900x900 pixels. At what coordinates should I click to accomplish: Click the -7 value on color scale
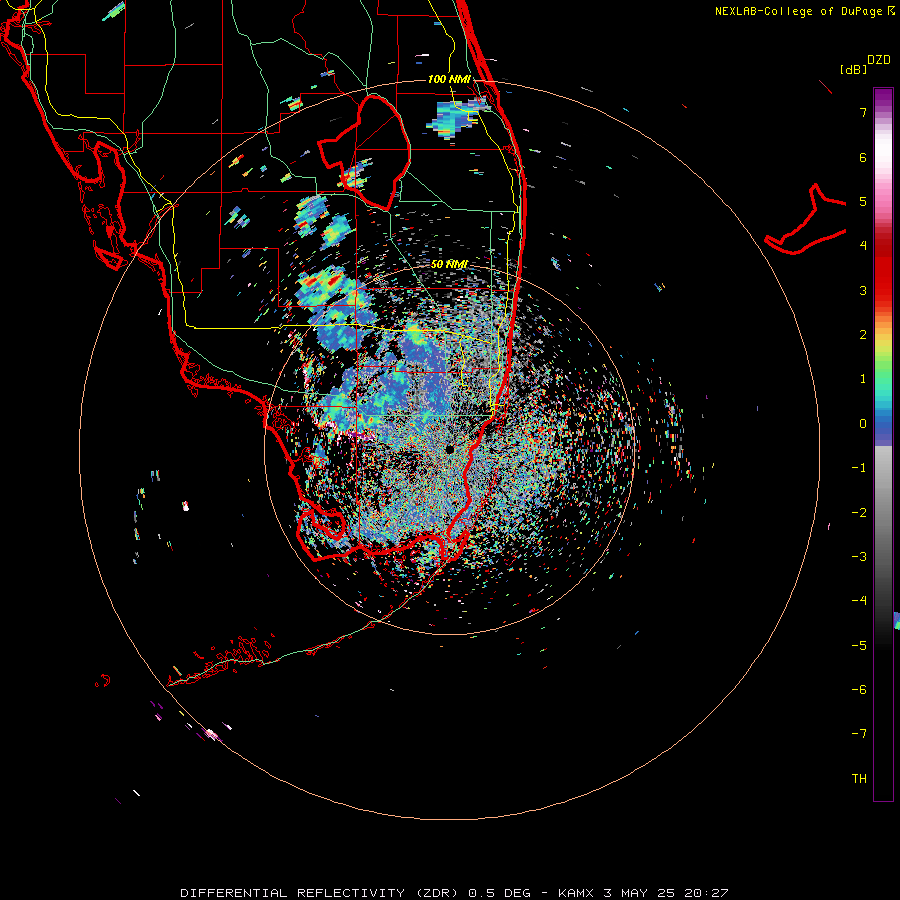click(859, 734)
